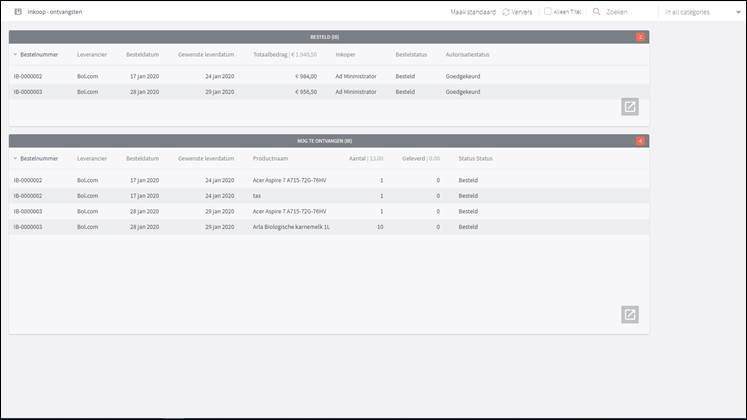
Task: Click the search magnifier icon
Action: coord(597,12)
